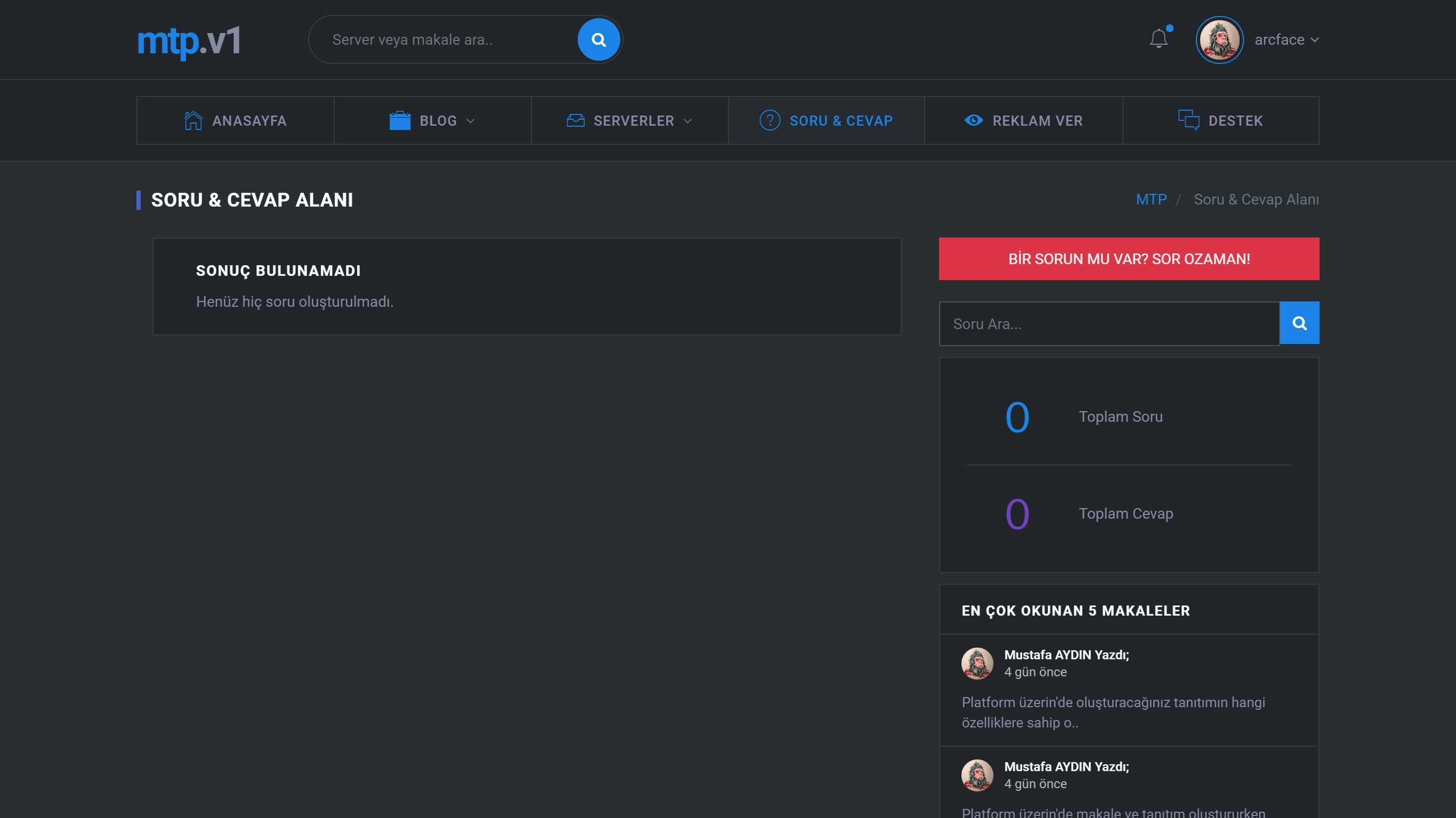
Task: Click the 'SORU & CEVAP ALANI' page title
Action: pos(252,200)
